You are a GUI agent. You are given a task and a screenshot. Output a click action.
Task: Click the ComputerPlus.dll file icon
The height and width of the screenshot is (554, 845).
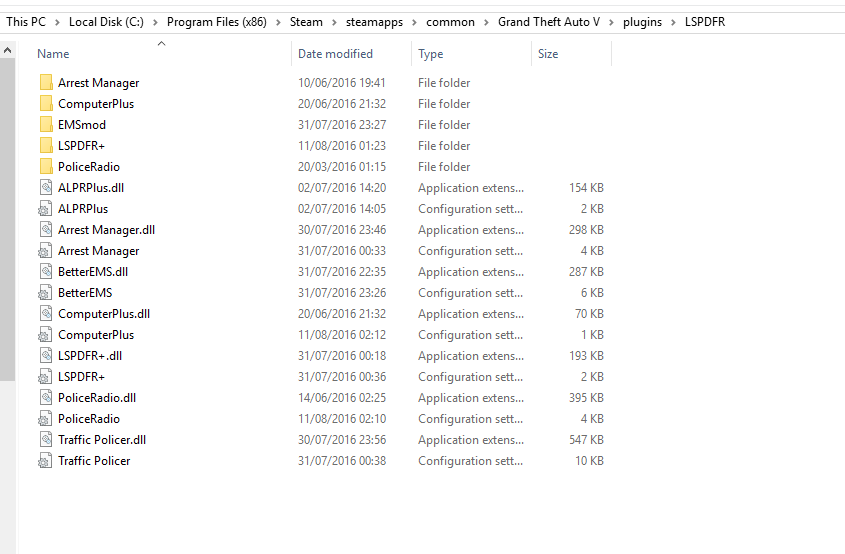(x=46, y=314)
